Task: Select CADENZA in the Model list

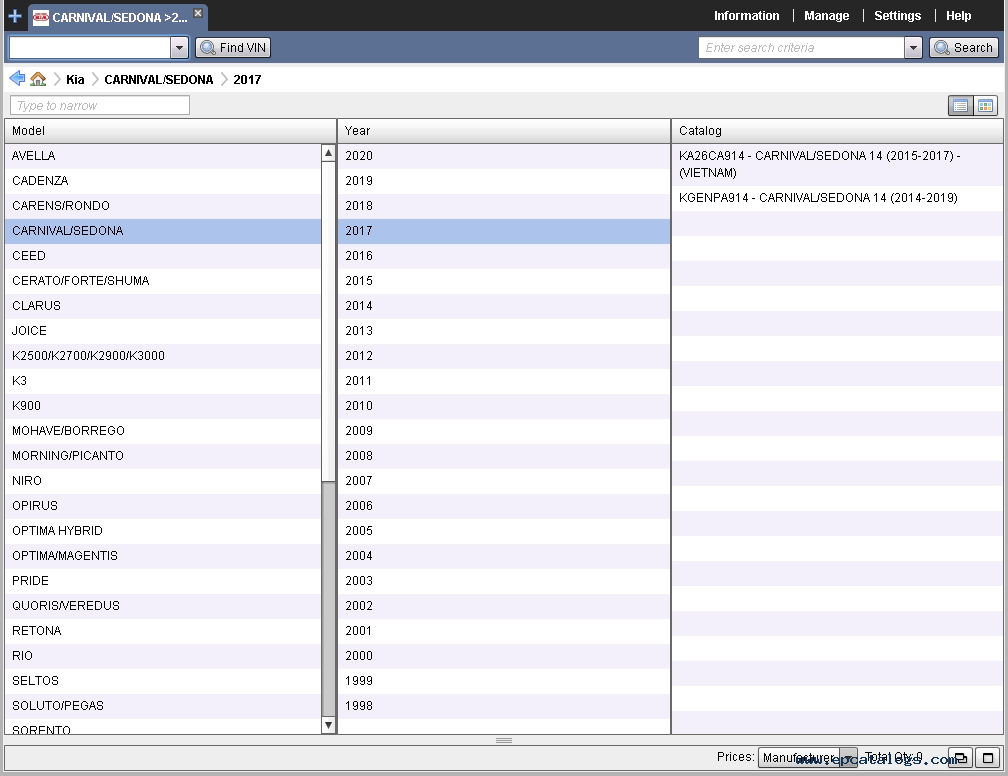Action: (x=163, y=181)
